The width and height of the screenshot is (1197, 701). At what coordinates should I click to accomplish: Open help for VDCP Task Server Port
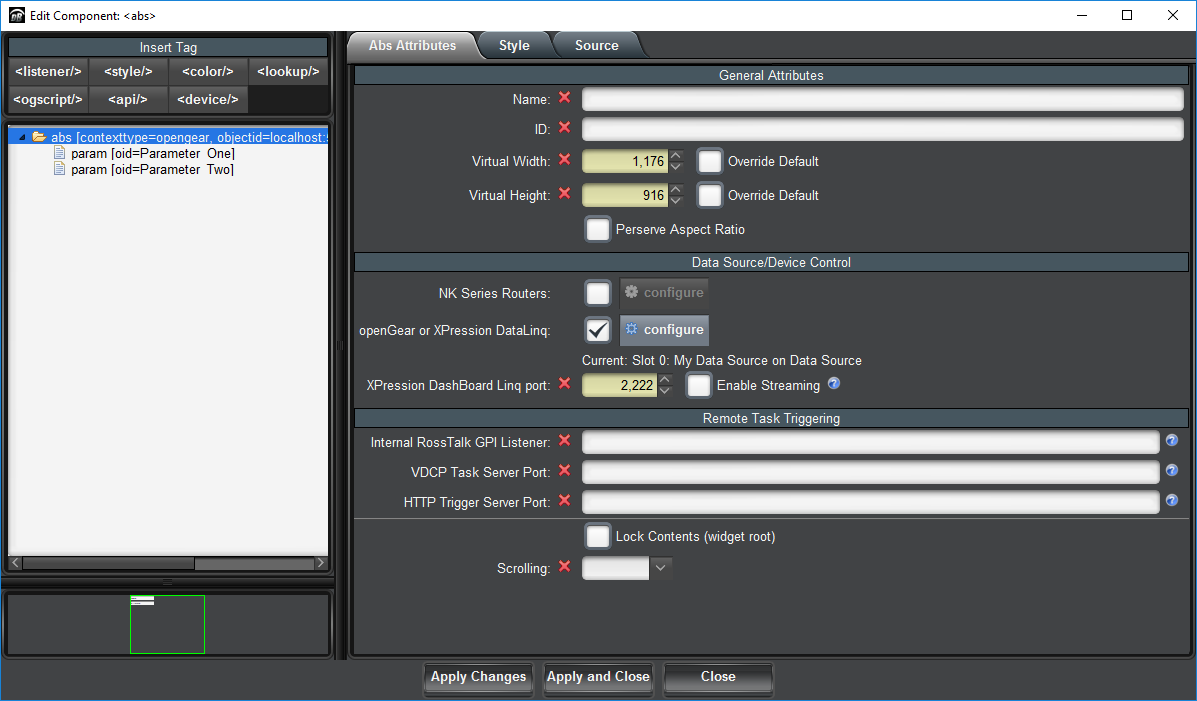pos(1172,470)
